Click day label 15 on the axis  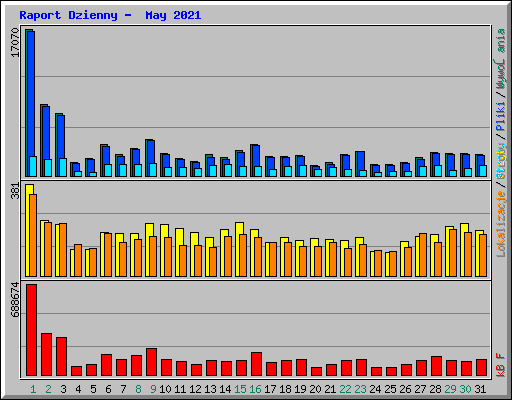point(240,389)
